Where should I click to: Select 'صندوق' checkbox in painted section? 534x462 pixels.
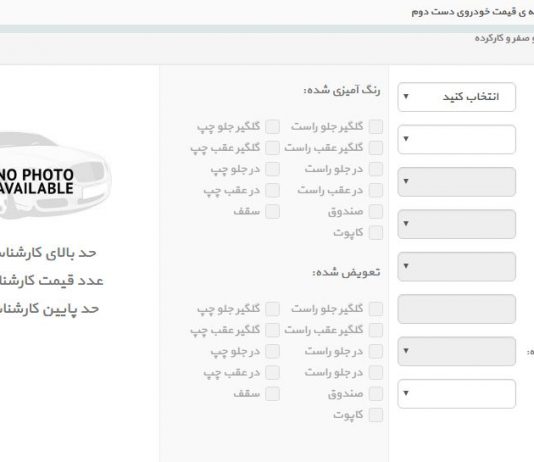pos(376,211)
